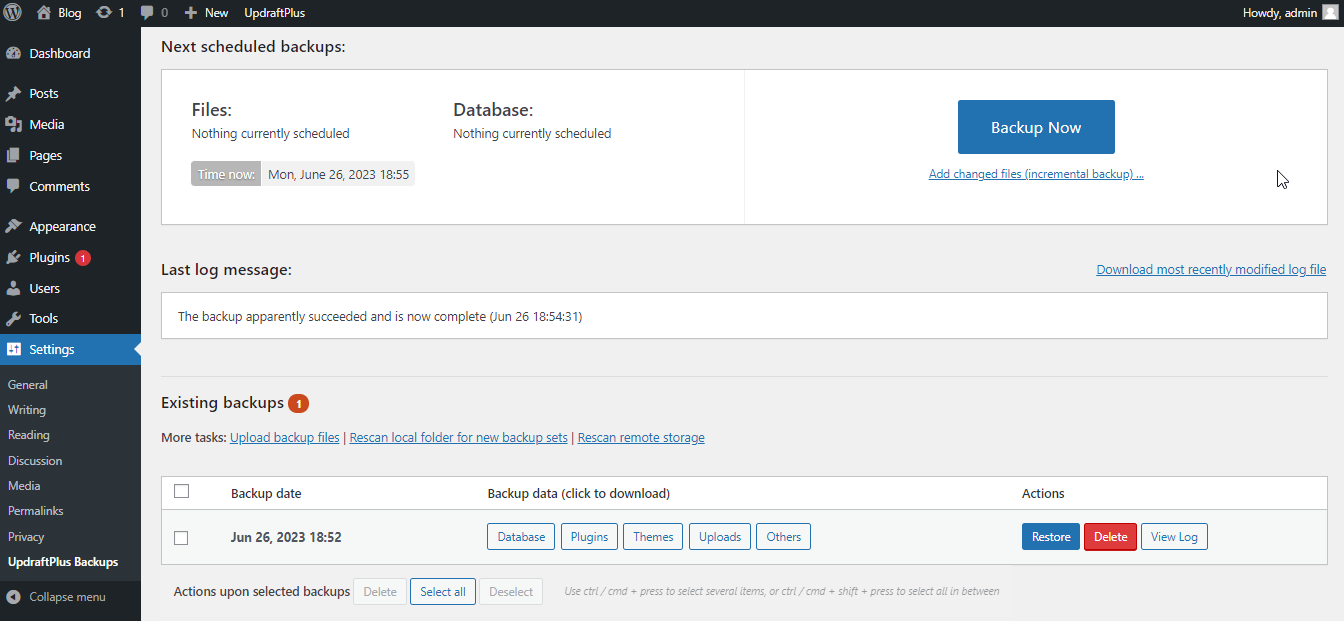Click the Plugins update badge showing 1
This screenshot has height=621, width=1344.
pos(83,257)
